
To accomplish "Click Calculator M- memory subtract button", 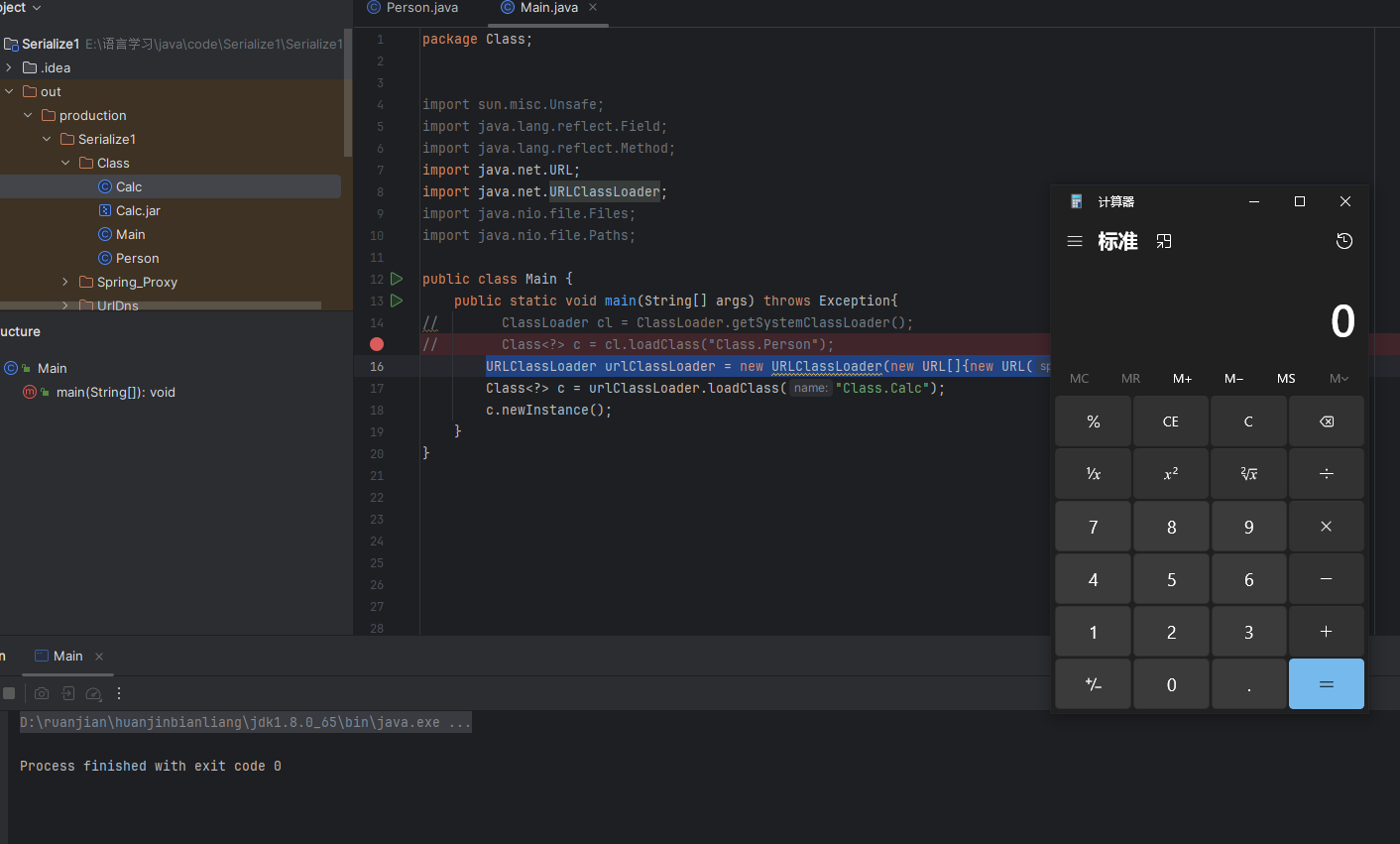I will point(1234,378).
